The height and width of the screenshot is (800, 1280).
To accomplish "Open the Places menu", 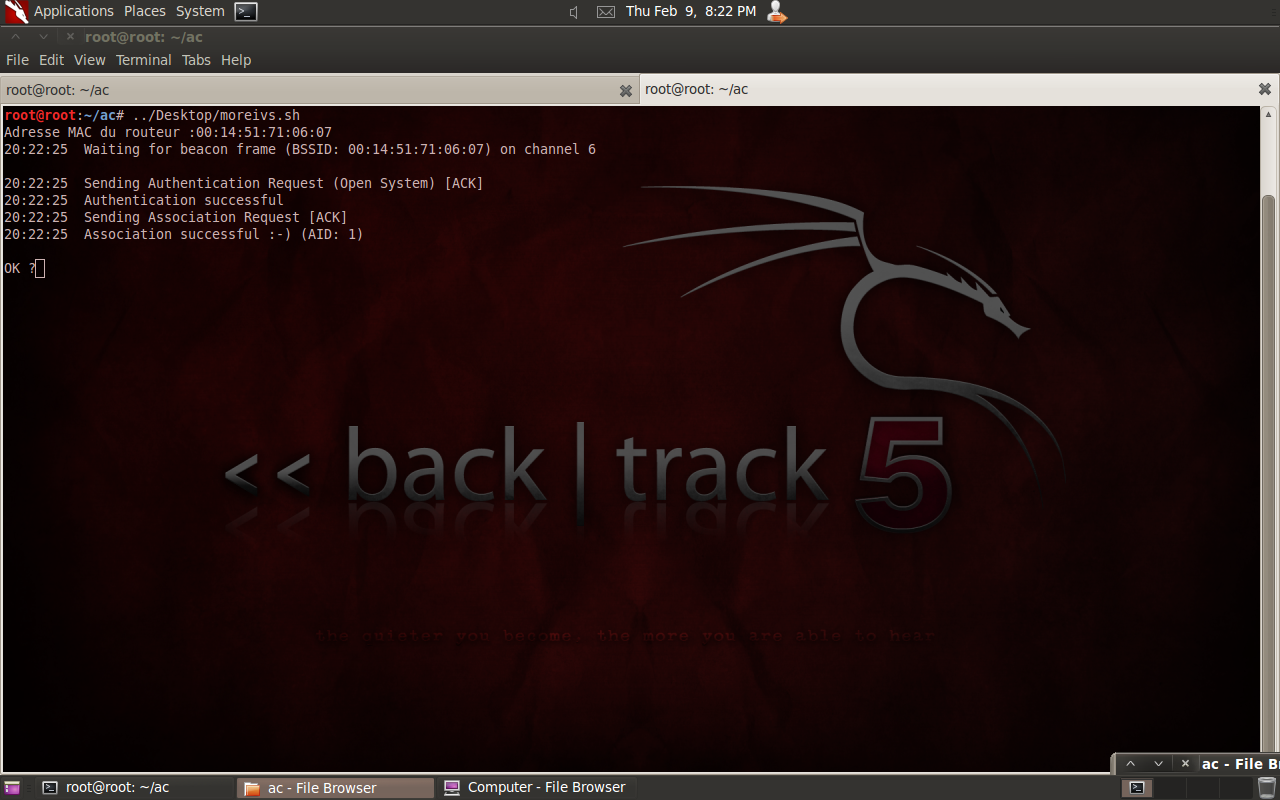I will point(145,11).
